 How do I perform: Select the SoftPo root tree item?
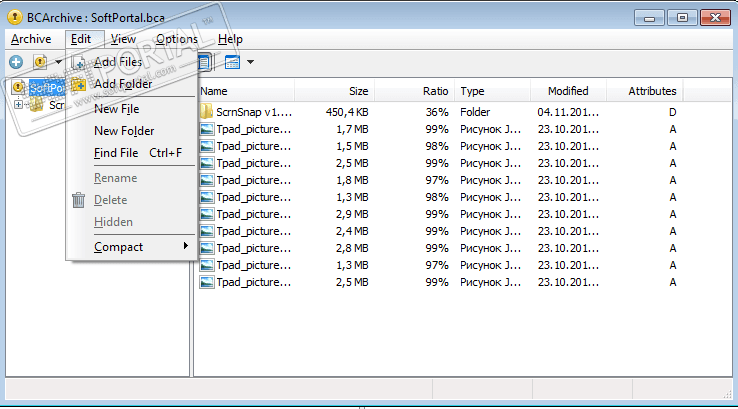(x=47, y=88)
